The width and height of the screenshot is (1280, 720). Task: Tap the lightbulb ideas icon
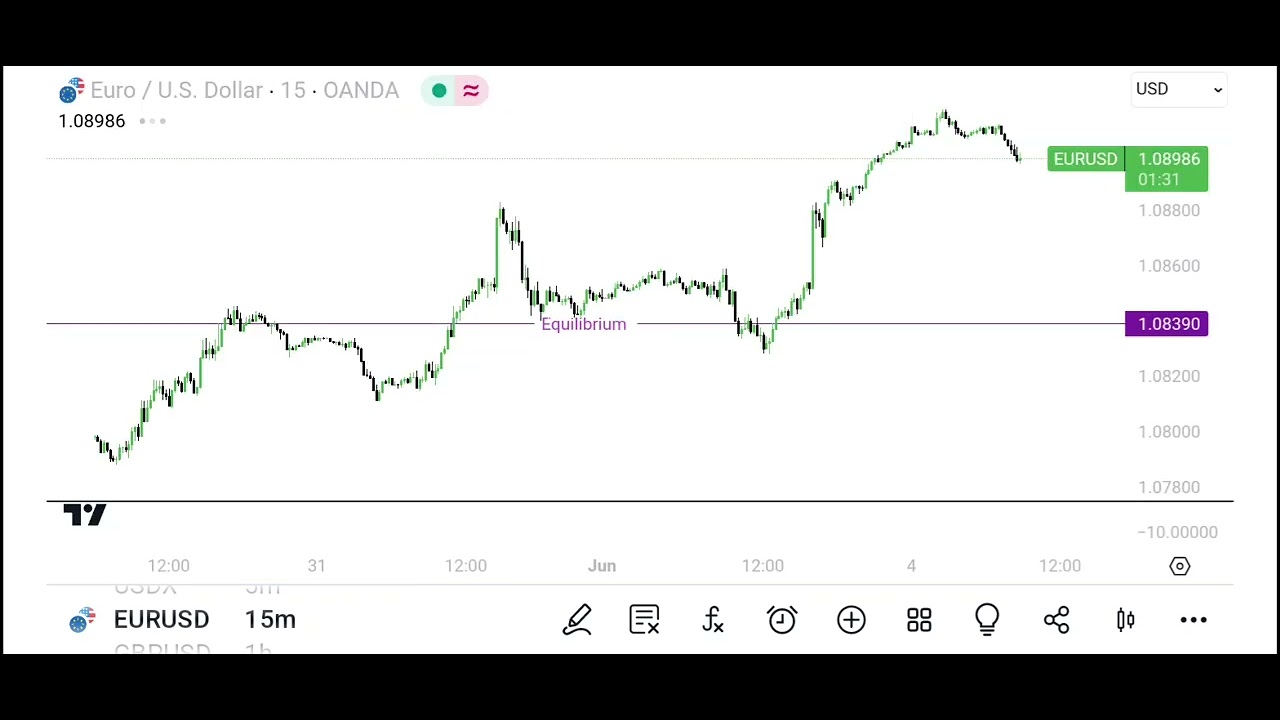pyautogui.click(x=987, y=620)
